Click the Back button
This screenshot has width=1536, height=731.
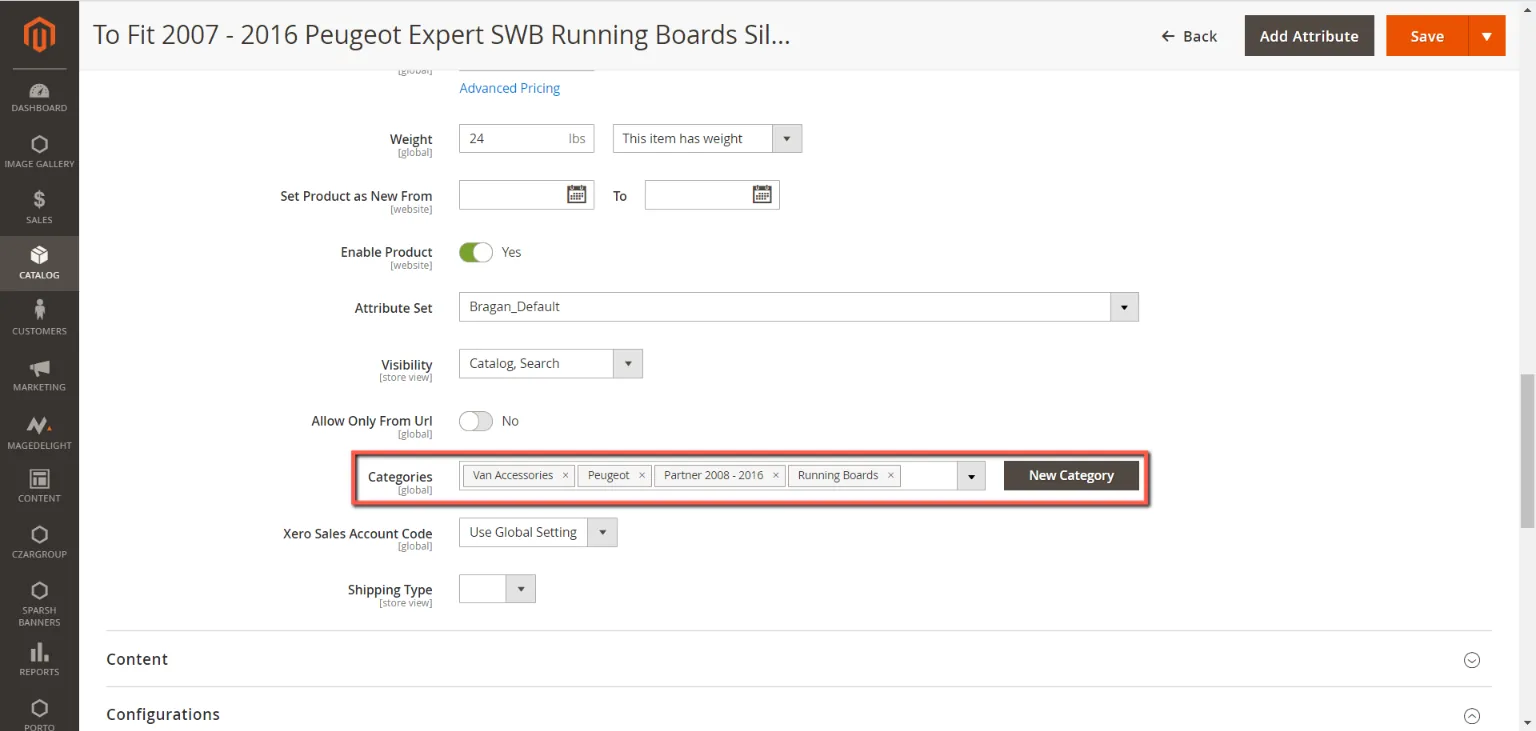pyautogui.click(x=1189, y=36)
